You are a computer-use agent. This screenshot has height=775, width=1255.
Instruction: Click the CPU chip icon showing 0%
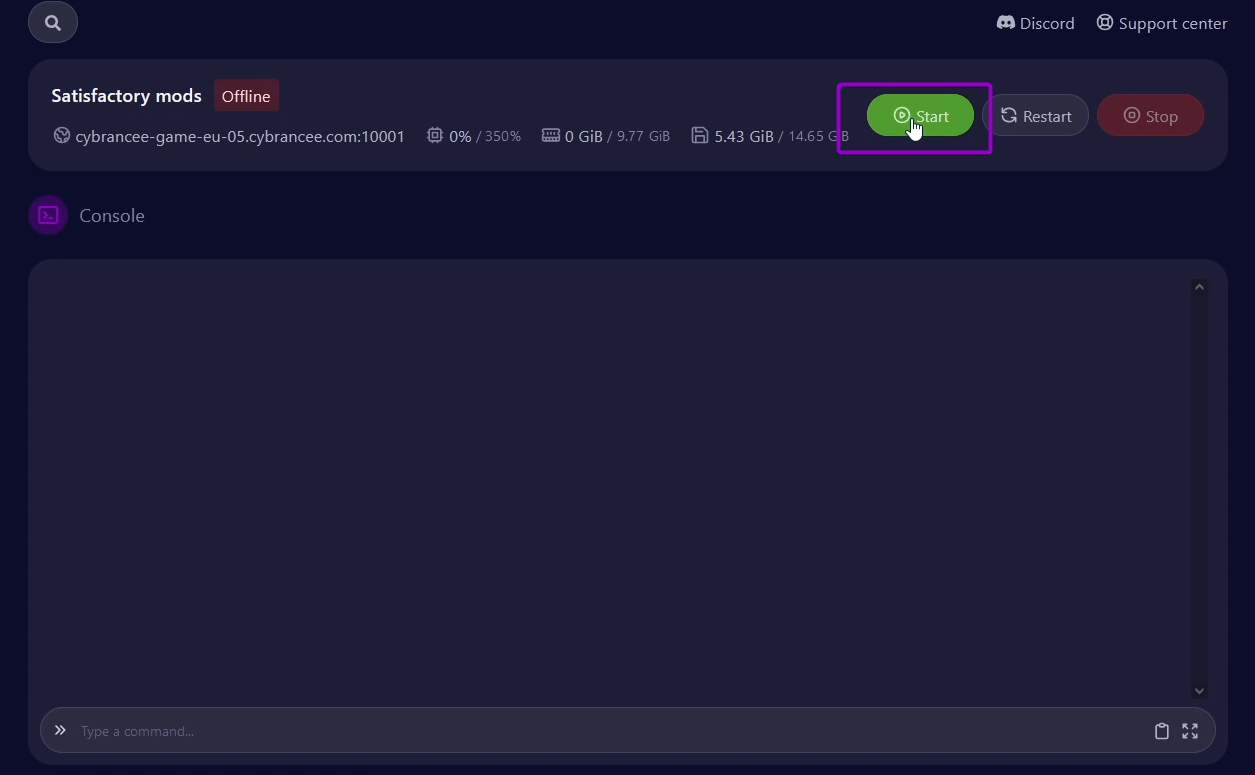pyautogui.click(x=434, y=135)
